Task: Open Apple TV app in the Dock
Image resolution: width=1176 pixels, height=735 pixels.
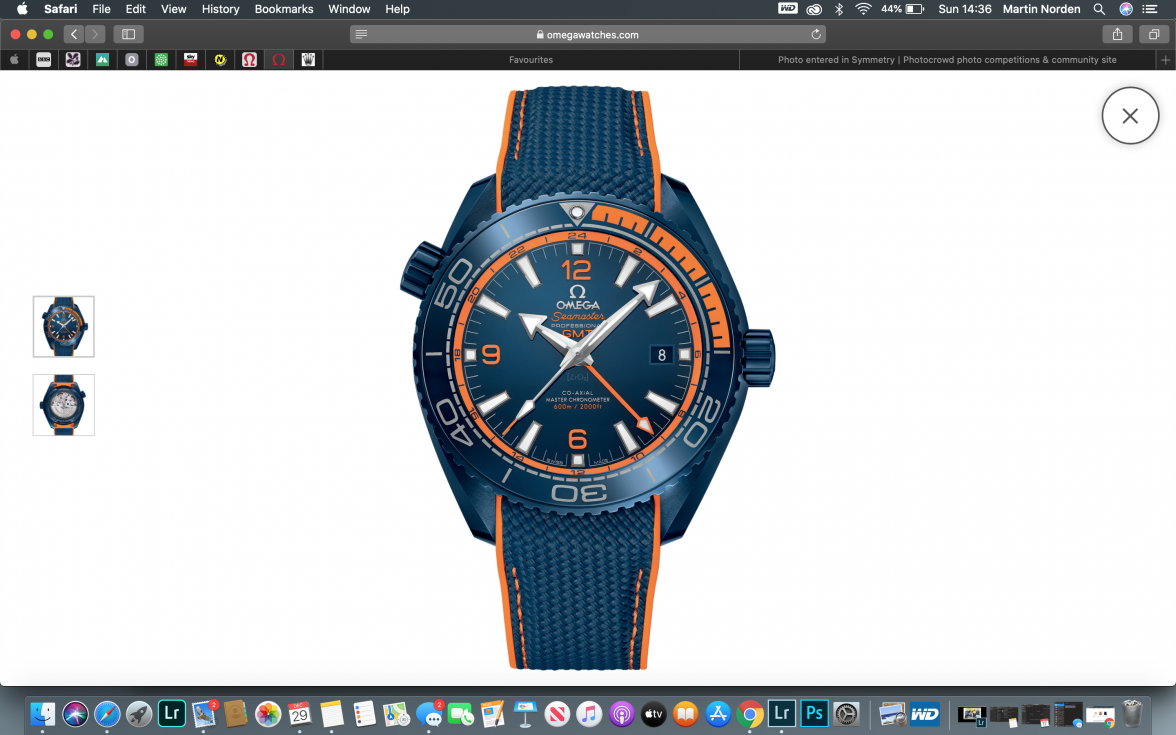Action: click(653, 713)
